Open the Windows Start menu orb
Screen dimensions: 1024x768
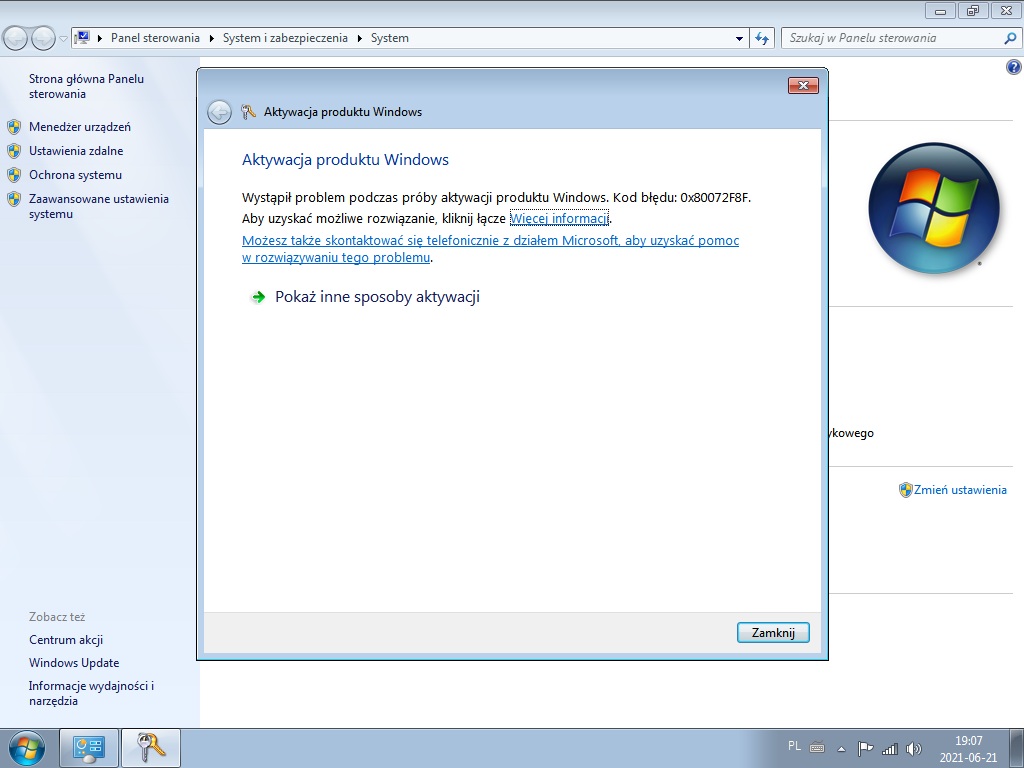[26, 748]
